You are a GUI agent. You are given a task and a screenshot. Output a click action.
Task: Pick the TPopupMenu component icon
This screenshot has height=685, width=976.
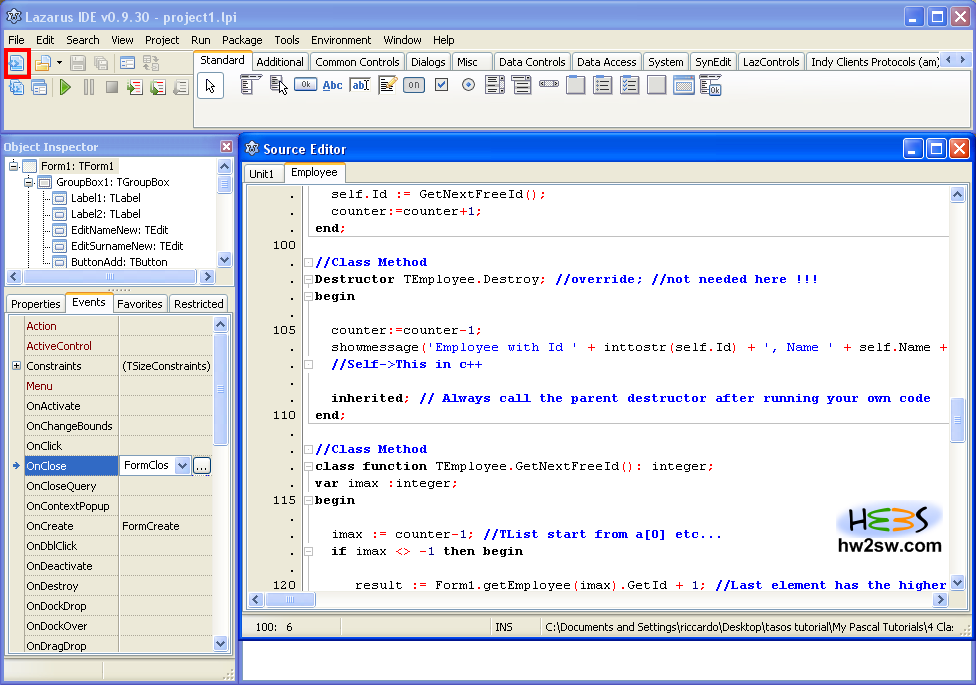(278, 85)
